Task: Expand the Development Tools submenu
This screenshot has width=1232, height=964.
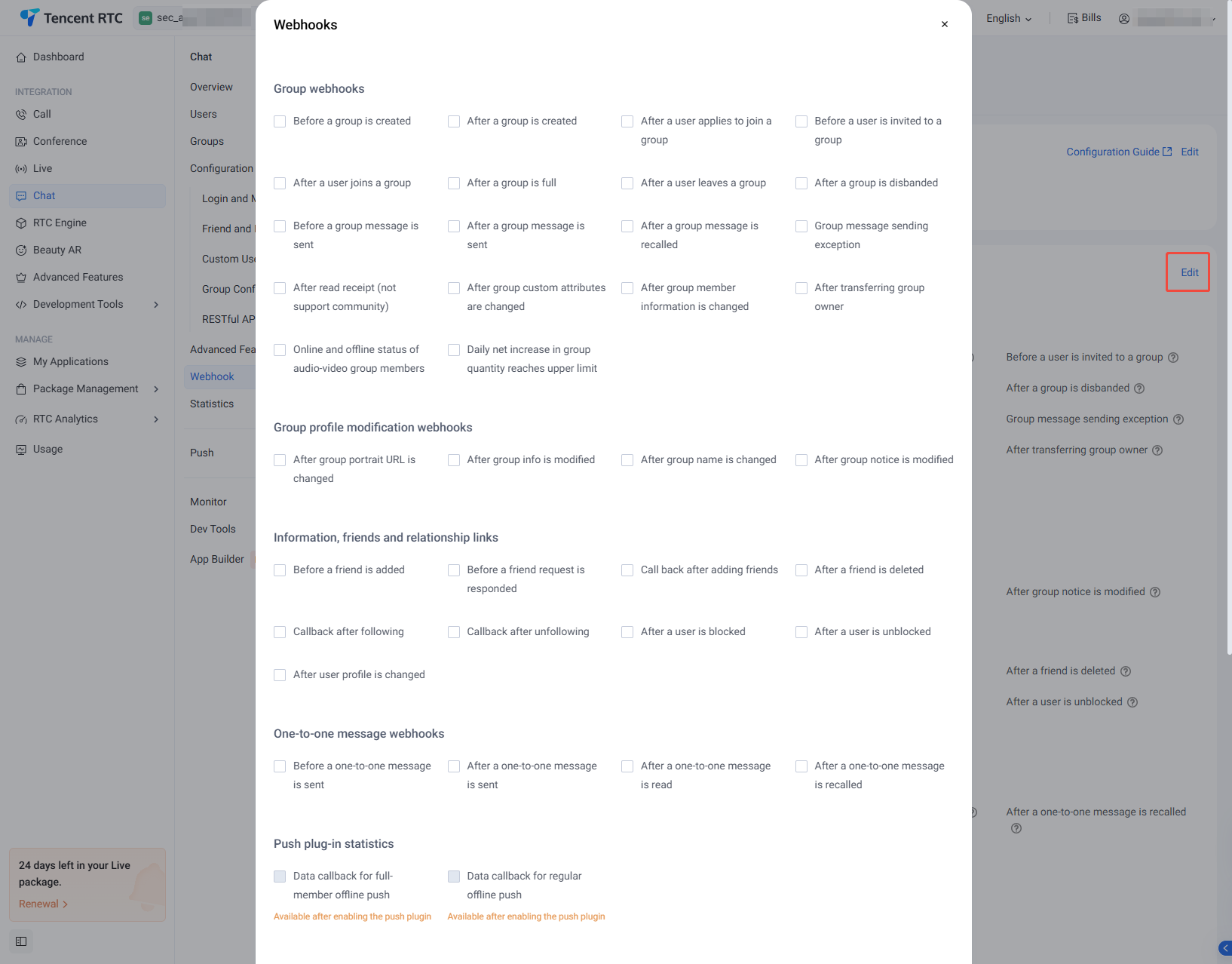Action: pos(156,305)
